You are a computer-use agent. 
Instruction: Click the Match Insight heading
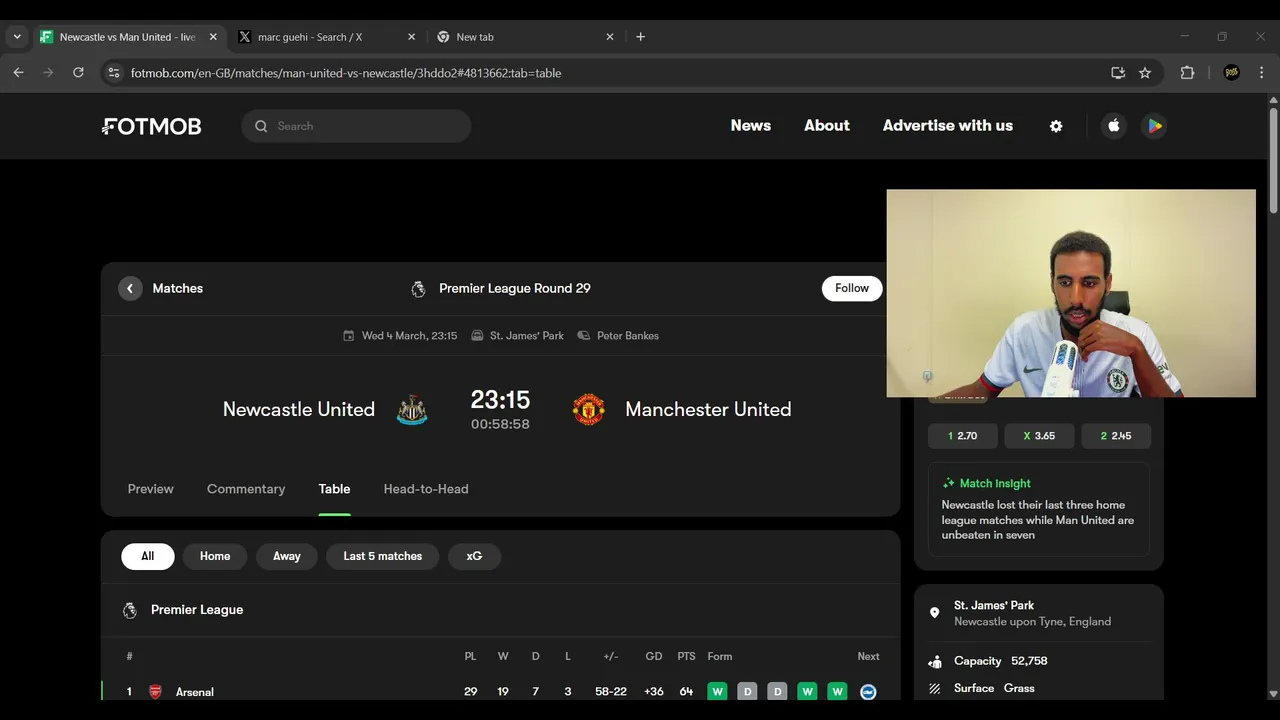[995, 483]
